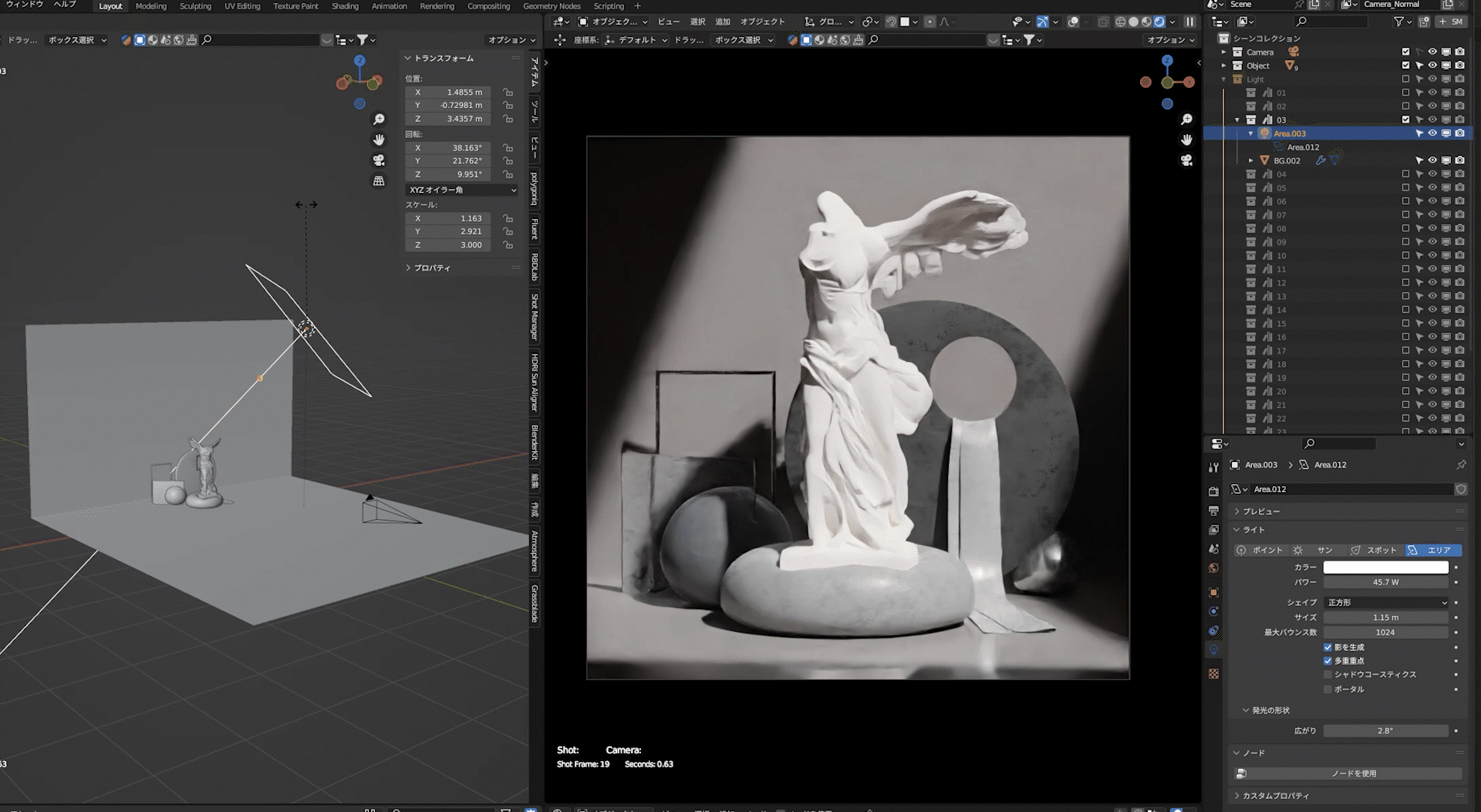The width and height of the screenshot is (1481, 812).
Task: Toggle camera view in the left viewport
Action: pos(379,160)
